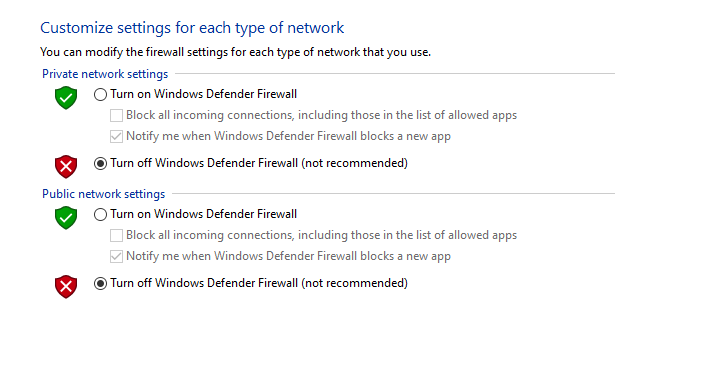Select Turn off Windows Defender Firewall radio for Public network
This screenshot has height=370, width=707.
click(100, 283)
